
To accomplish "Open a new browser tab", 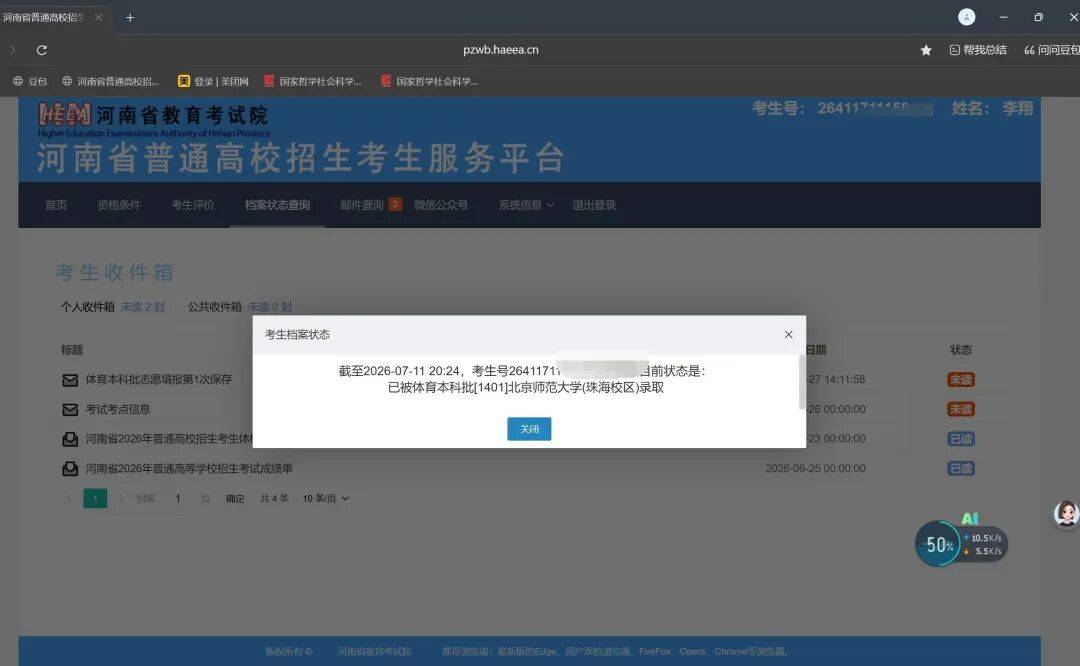I will point(129,18).
